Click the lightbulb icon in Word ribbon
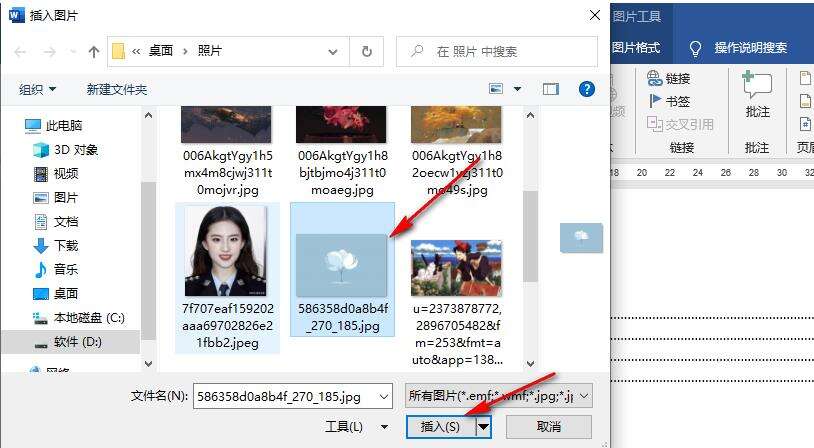This screenshot has width=814, height=448. coord(695,49)
